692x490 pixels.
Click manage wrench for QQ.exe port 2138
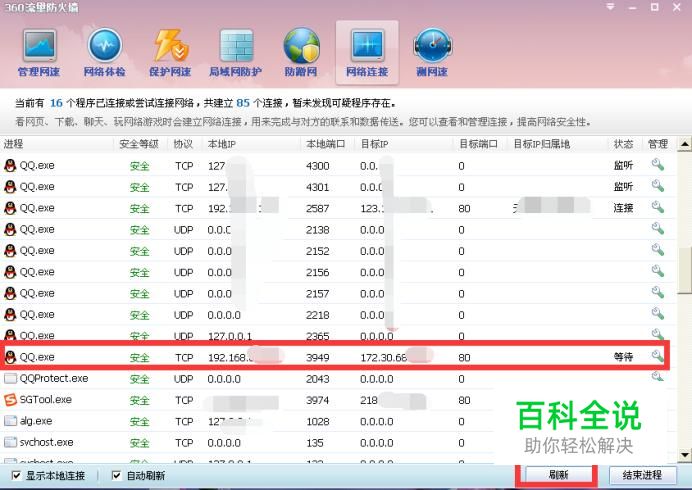658,229
